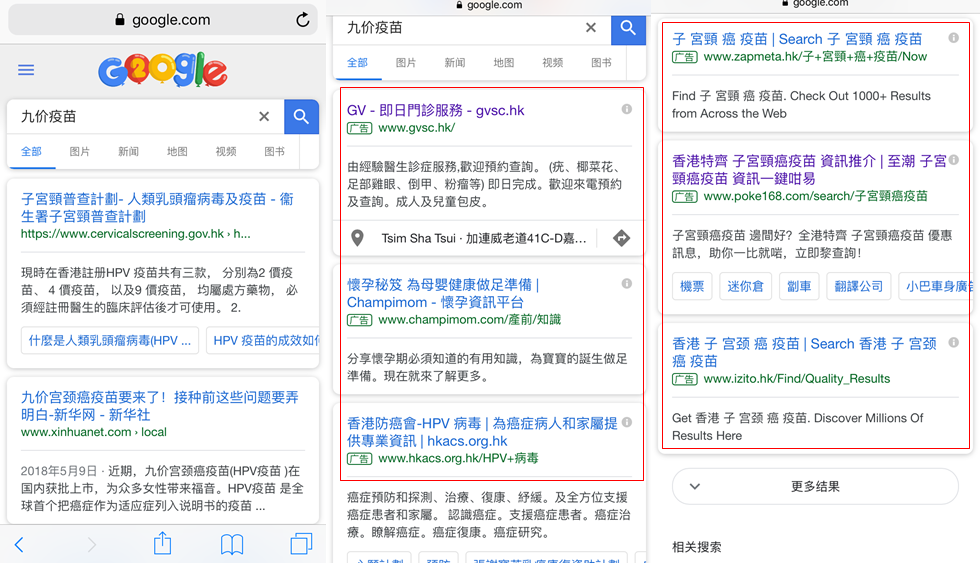Click the www.champimom.com/產前/知識 URL text
The image size is (980, 564).
click(469, 320)
